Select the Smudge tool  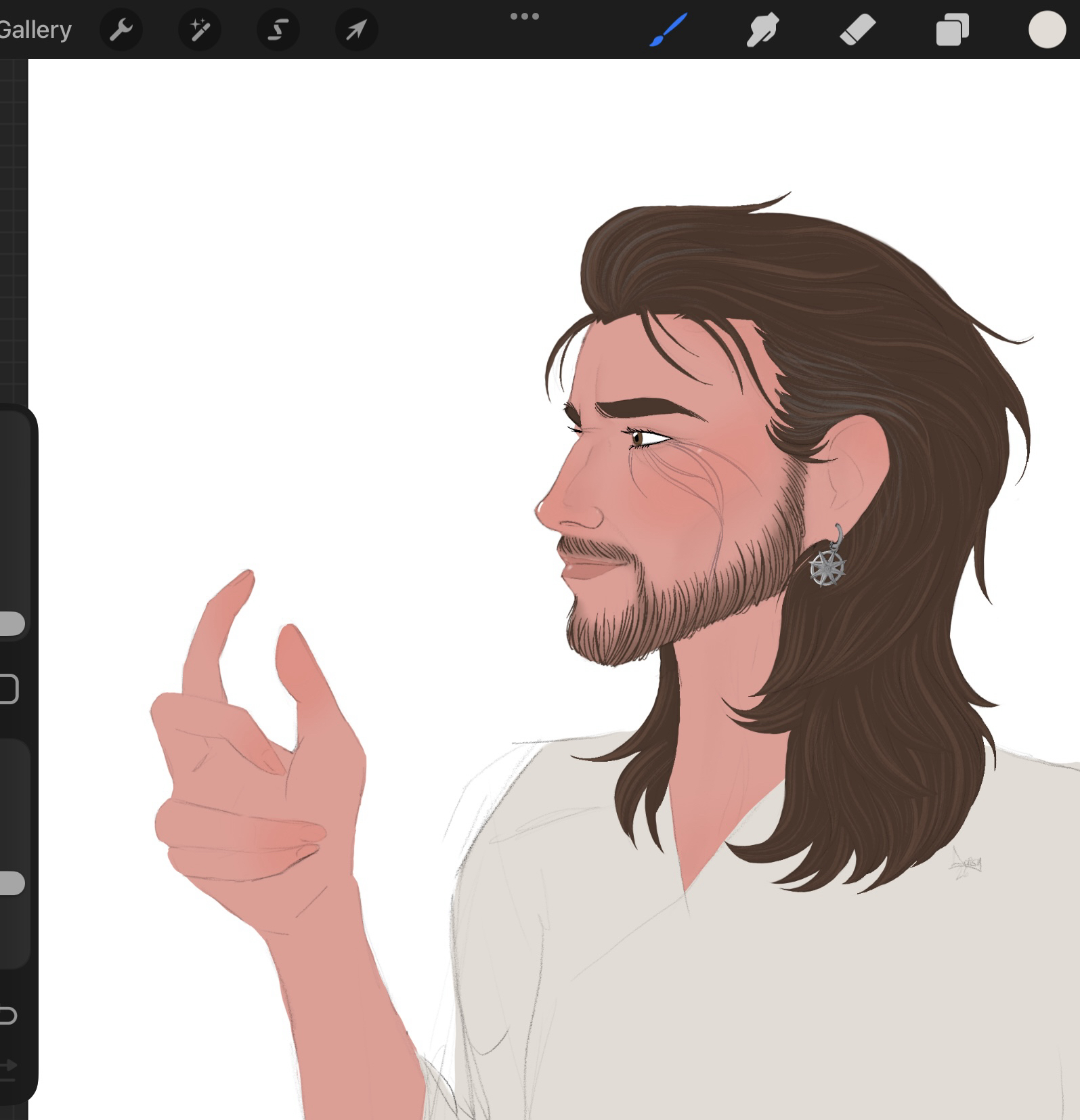click(762, 30)
